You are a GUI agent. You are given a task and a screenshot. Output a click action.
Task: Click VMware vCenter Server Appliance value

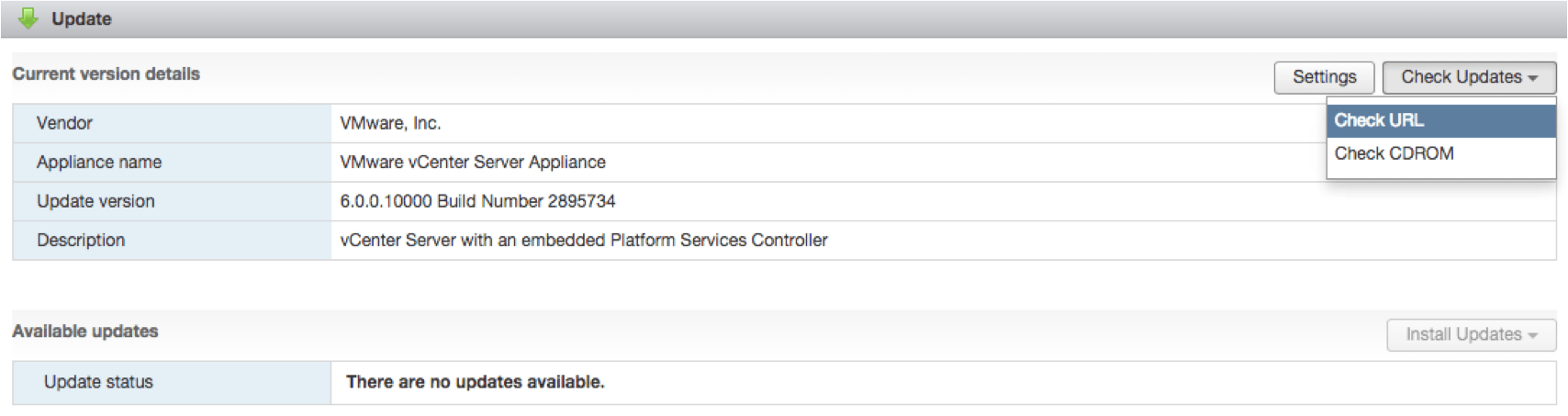coord(473,163)
